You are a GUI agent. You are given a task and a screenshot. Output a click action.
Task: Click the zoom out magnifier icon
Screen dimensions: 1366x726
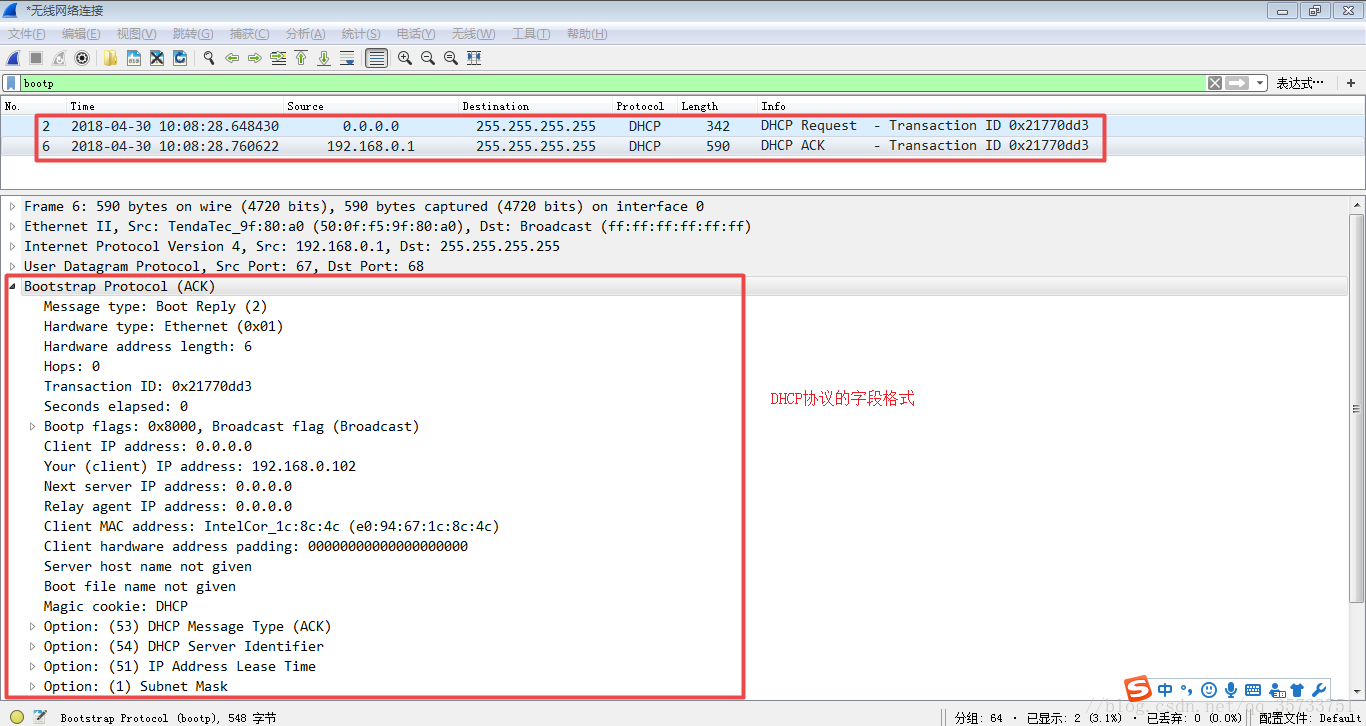[428, 58]
